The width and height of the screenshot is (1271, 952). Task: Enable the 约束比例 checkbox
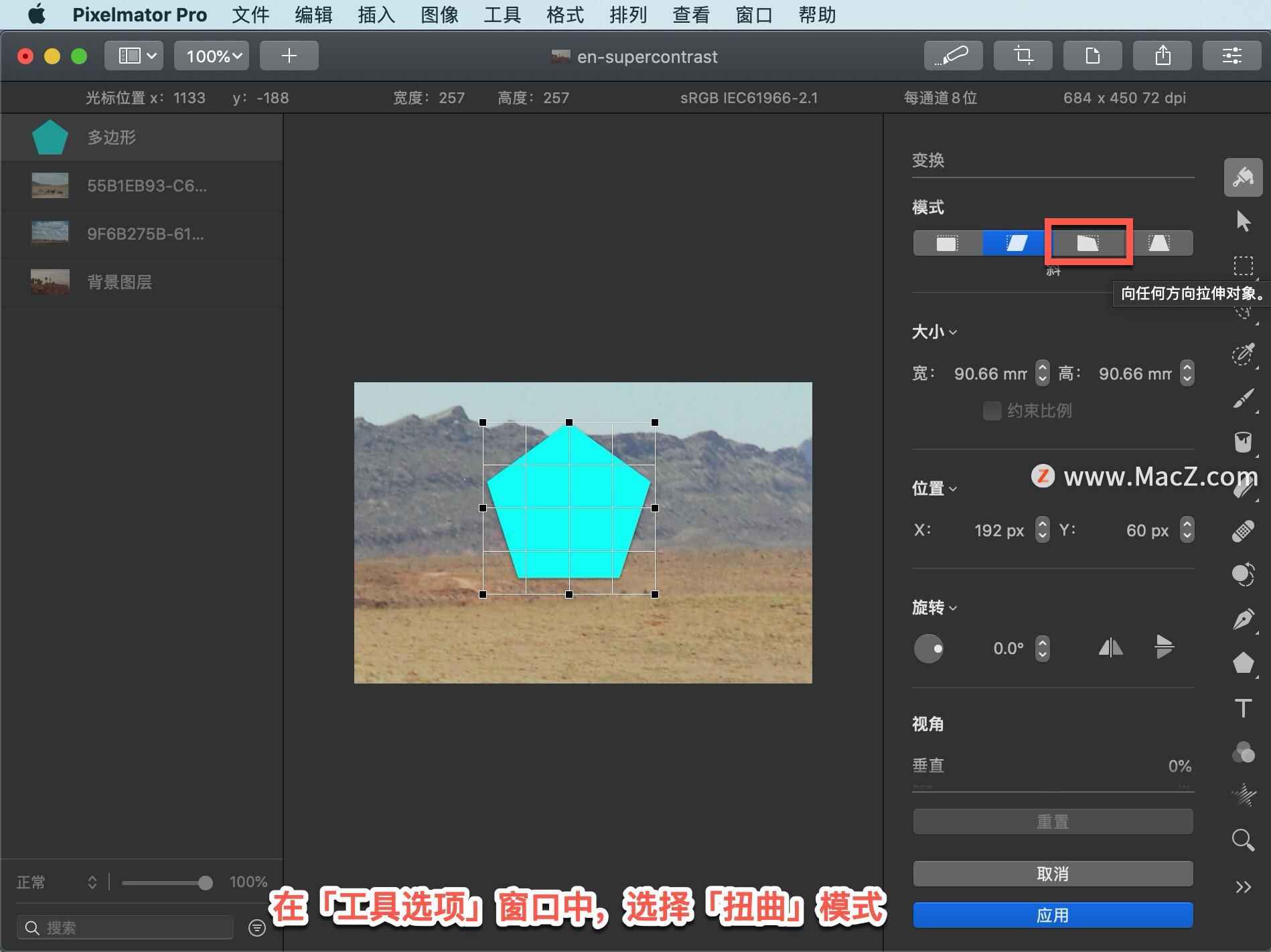point(992,410)
